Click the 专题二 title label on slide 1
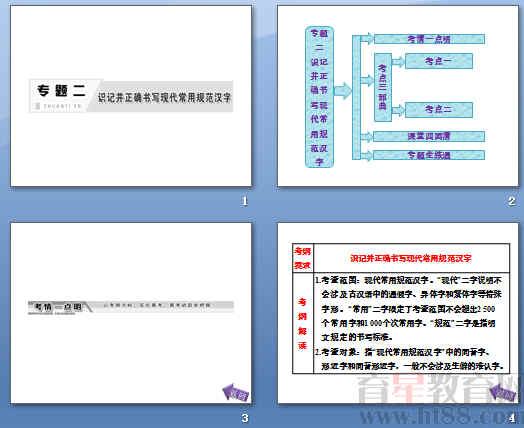 pos(61,91)
